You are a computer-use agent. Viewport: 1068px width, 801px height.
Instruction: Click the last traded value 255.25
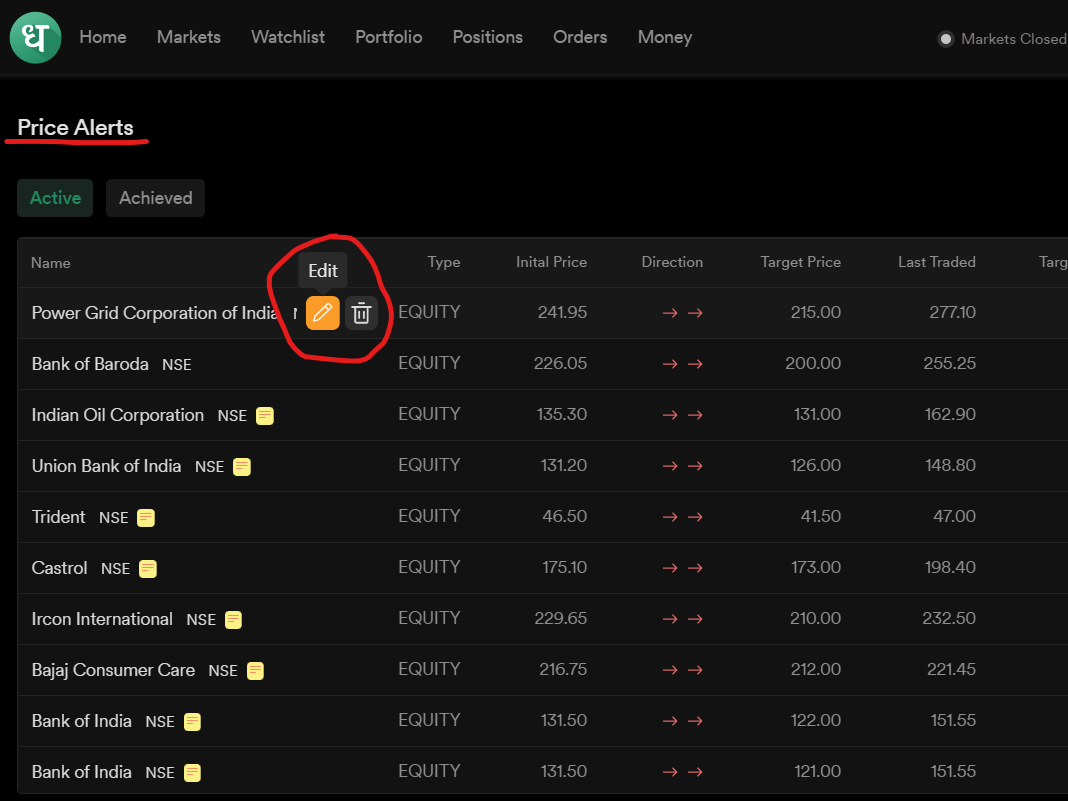949,363
